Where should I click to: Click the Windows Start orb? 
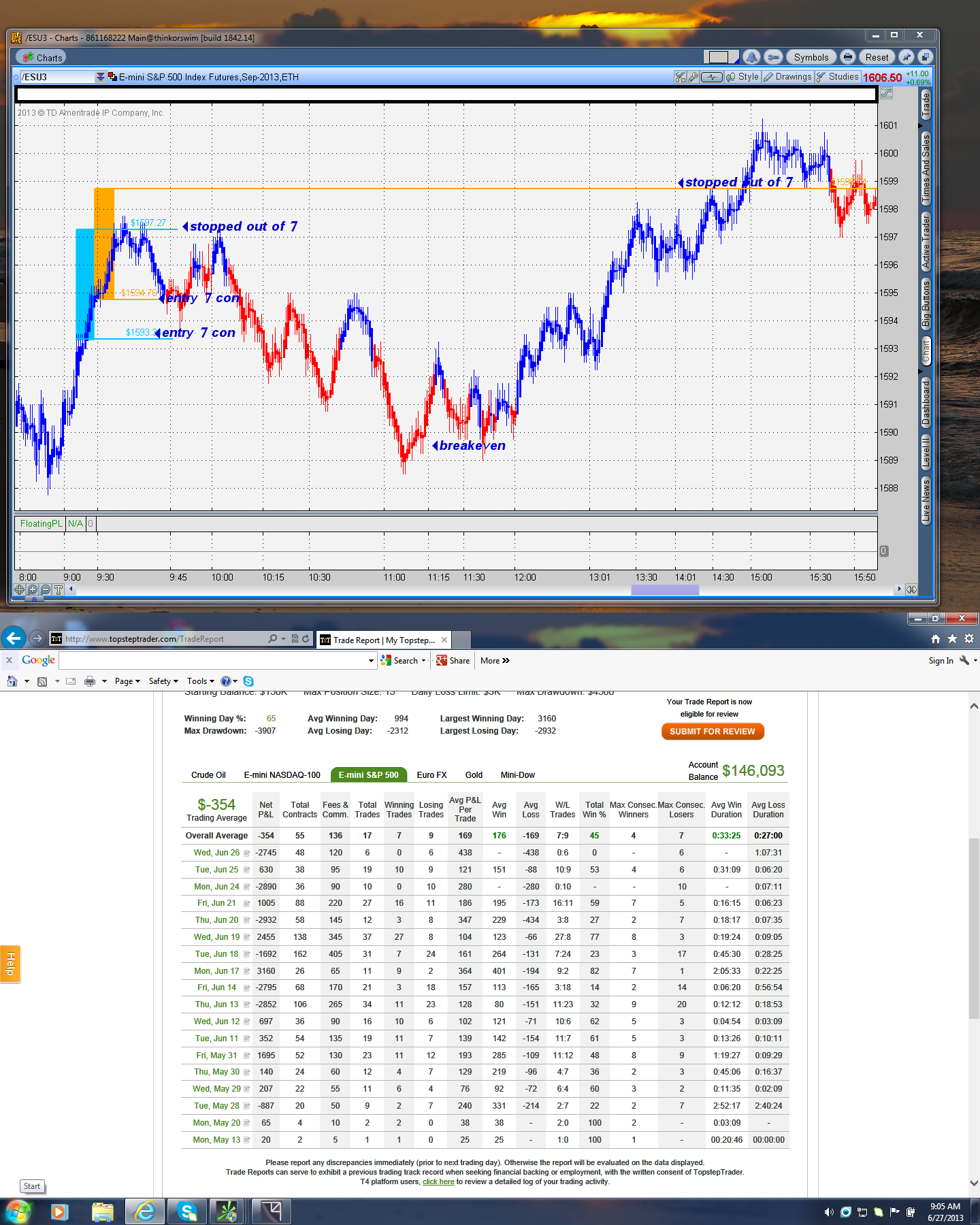[x=18, y=1211]
